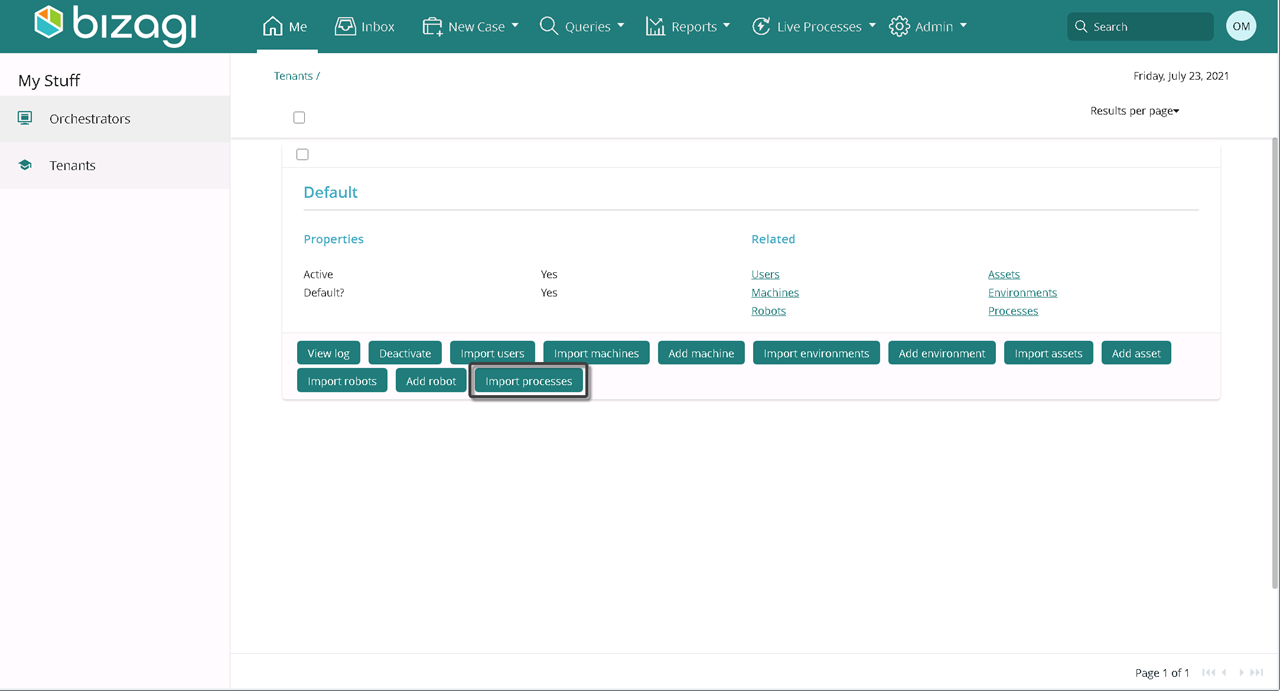Click the Import processes button
This screenshot has height=691, width=1280.
[x=529, y=381]
